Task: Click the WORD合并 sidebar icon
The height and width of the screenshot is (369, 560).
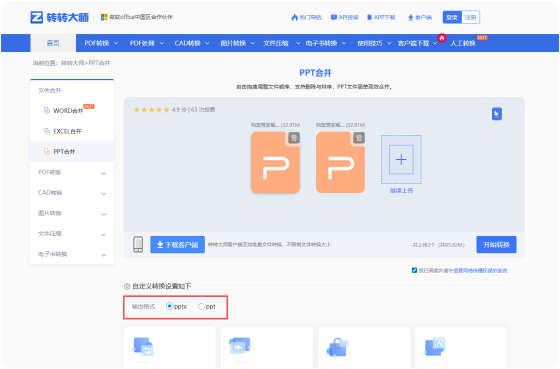Action: [x=46, y=110]
